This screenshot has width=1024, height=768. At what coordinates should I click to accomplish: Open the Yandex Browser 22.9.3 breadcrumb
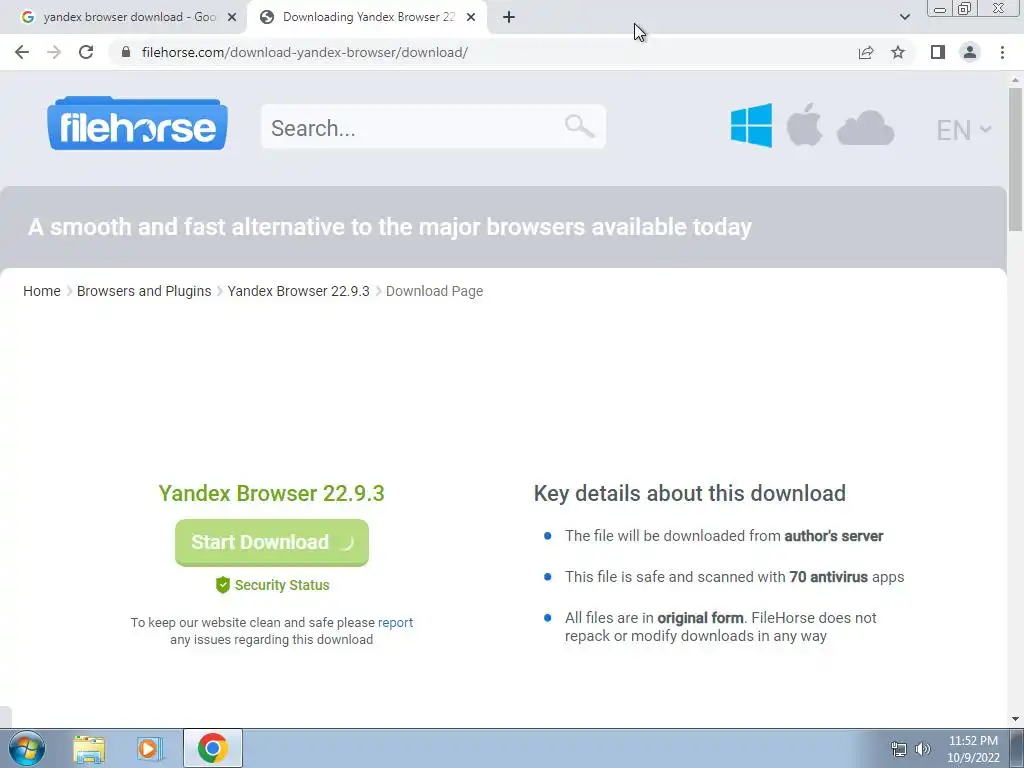[x=298, y=291]
